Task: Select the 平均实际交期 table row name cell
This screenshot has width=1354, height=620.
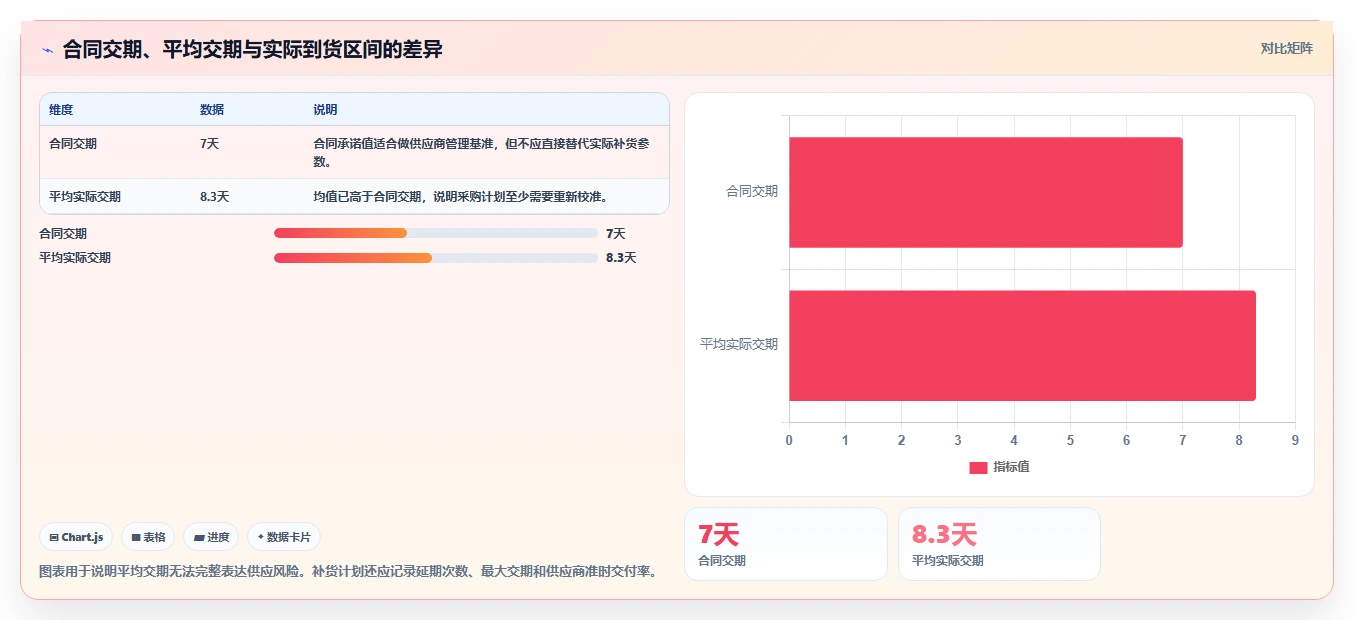Action: pos(85,196)
